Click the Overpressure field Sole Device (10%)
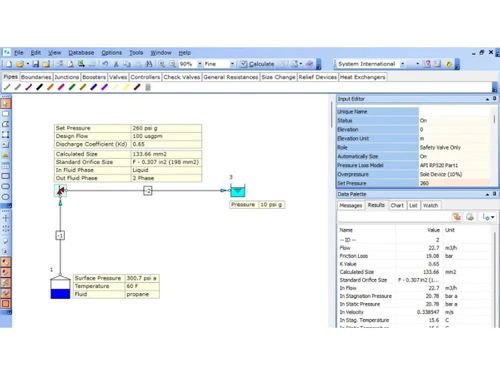Image resolution: width=500 pixels, height=375 pixels. [455, 174]
